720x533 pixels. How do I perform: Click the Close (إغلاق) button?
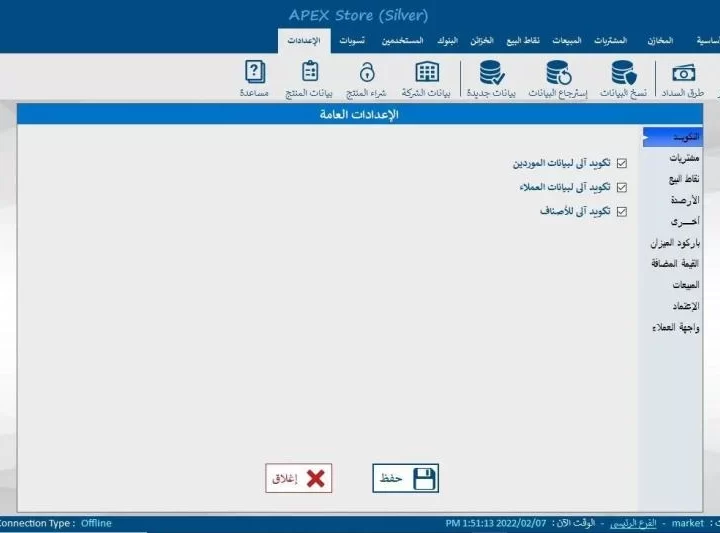[x=298, y=478]
